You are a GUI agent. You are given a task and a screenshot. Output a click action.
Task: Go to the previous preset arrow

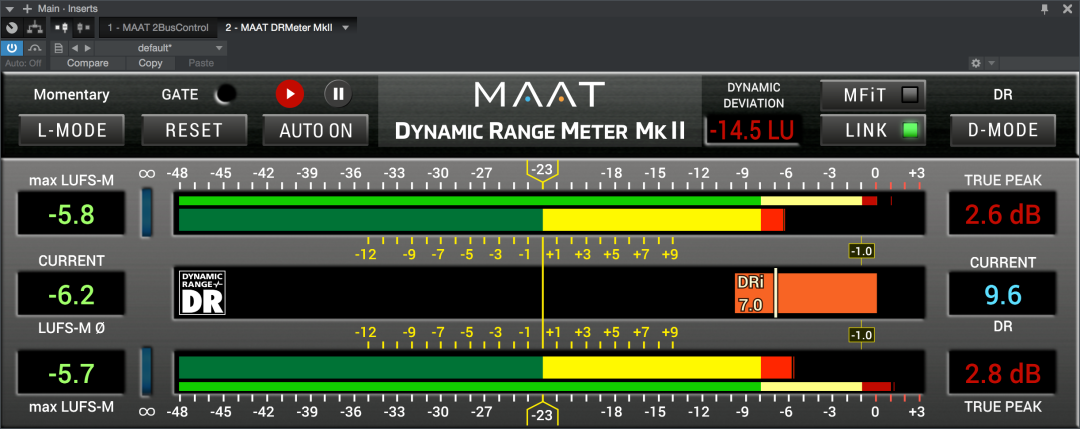75,48
